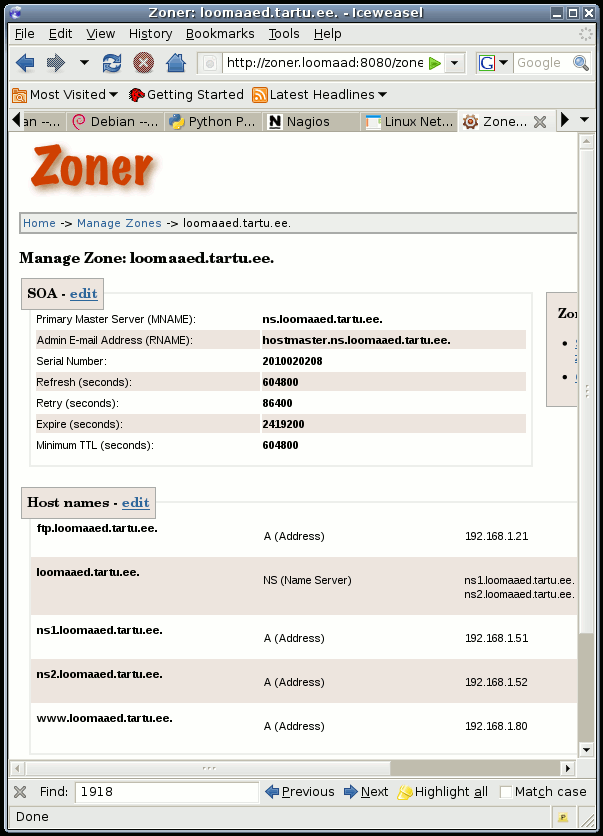Viewport: 603px width, 836px height.
Task: Select hostmaster.ns.loomaaed.tartu.ee. RNAME value
Action: tap(356, 340)
